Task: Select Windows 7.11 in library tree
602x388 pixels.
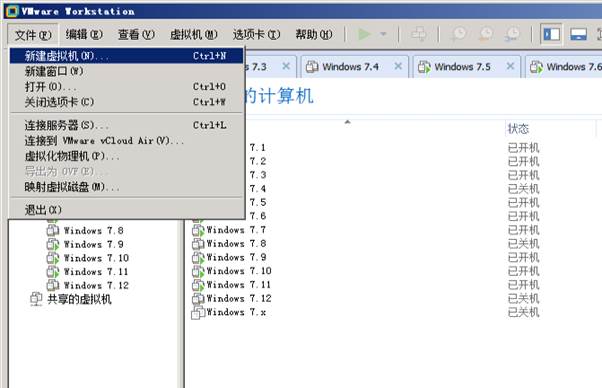Action: [x=96, y=272]
